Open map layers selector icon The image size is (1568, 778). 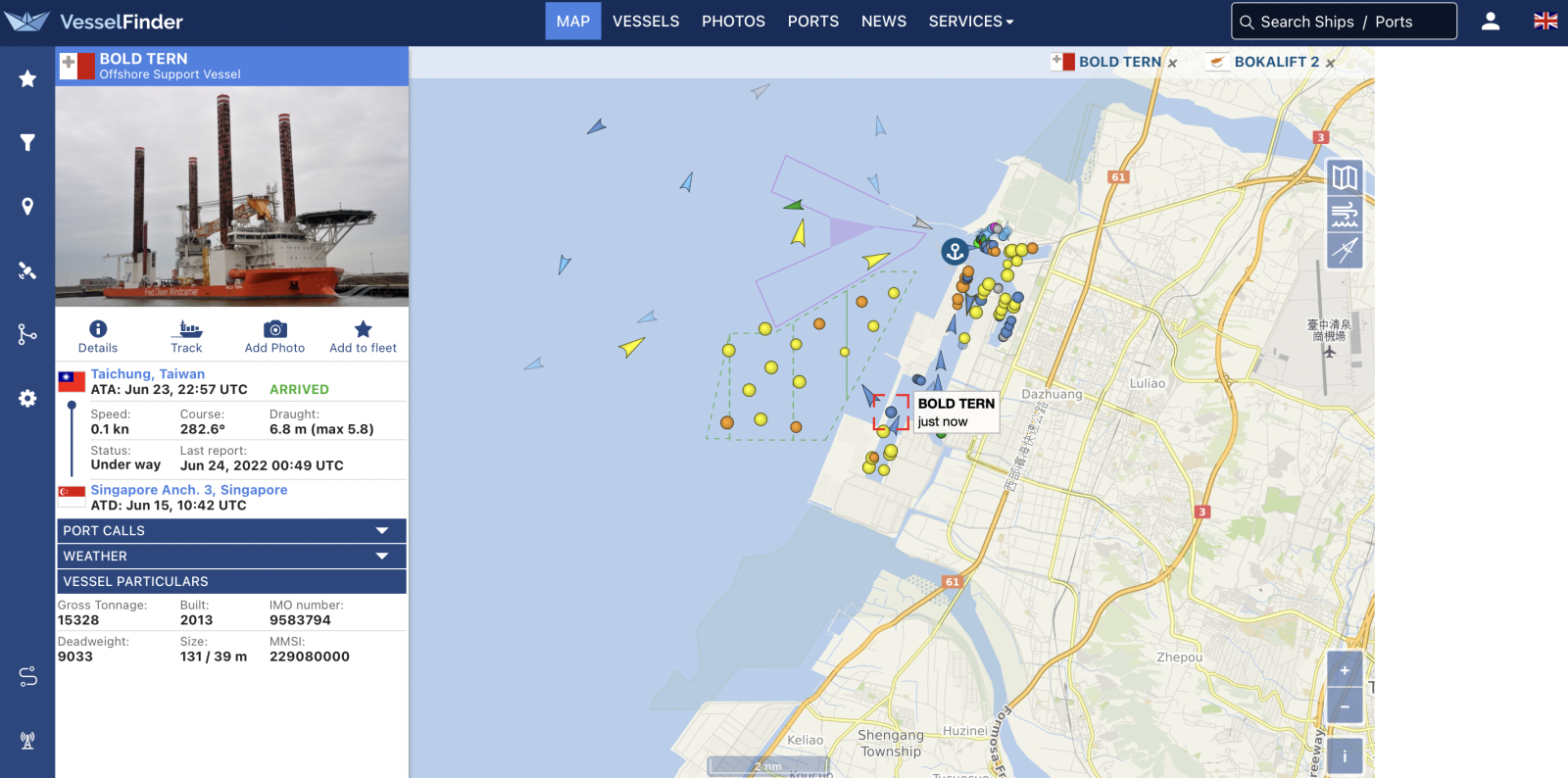point(1345,177)
